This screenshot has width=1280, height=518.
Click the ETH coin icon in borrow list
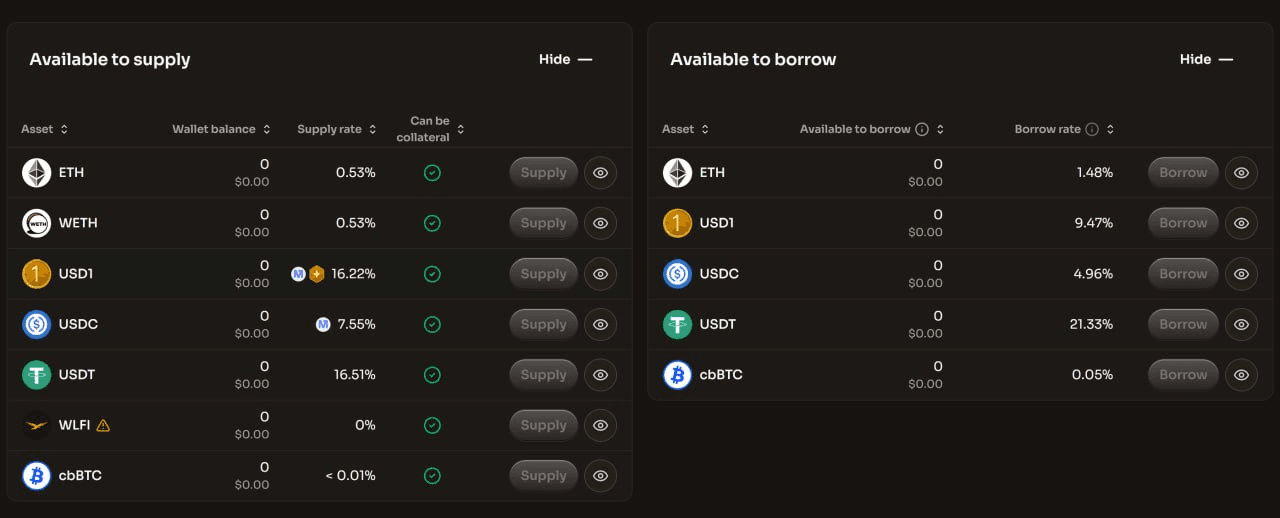[678, 173]
